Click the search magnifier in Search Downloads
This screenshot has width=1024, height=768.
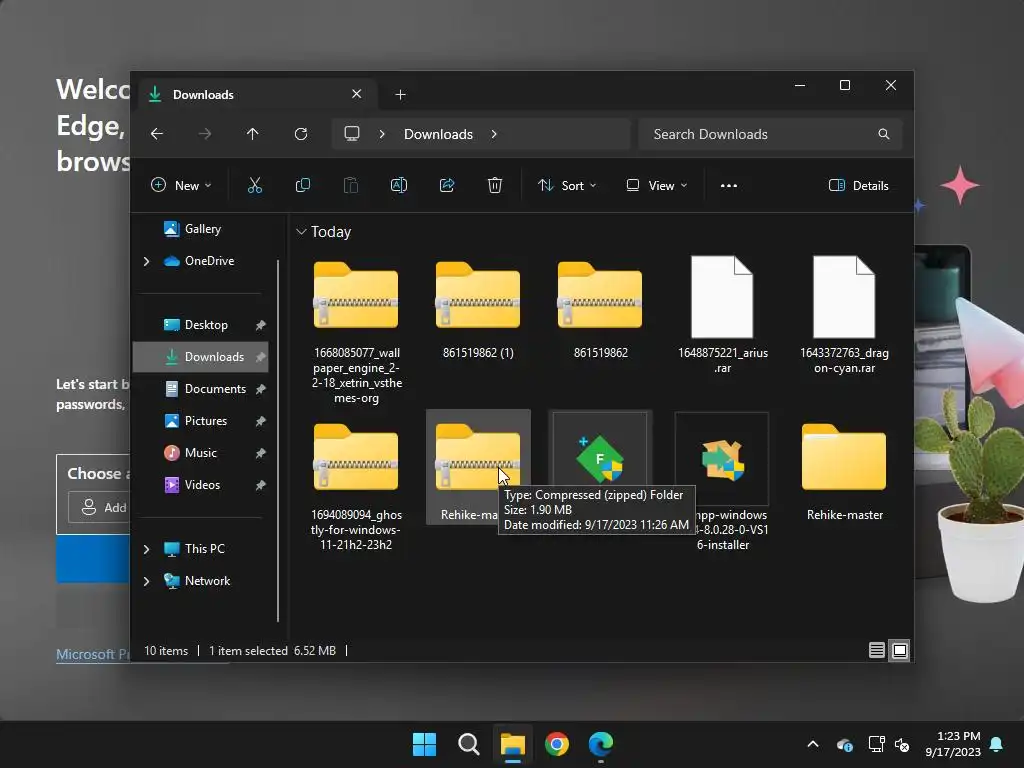pos(884,134)
